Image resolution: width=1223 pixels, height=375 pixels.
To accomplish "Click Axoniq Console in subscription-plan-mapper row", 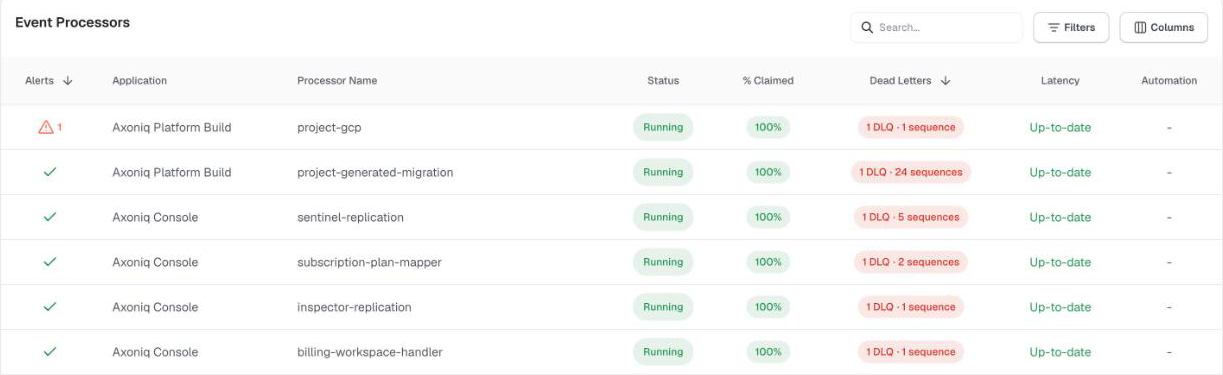I will 155,262.
